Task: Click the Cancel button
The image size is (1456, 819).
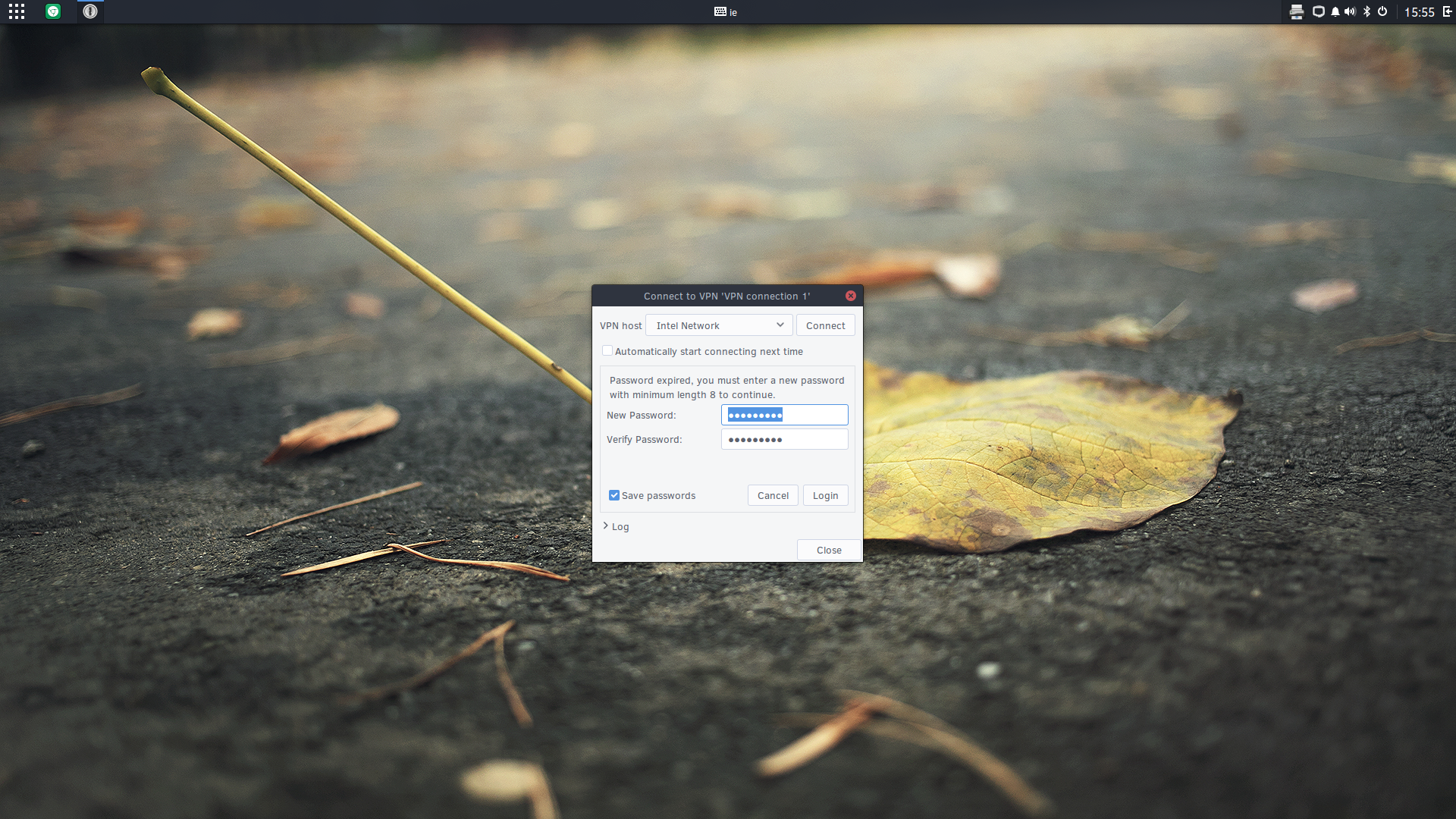Action: (x=773, y=495)
